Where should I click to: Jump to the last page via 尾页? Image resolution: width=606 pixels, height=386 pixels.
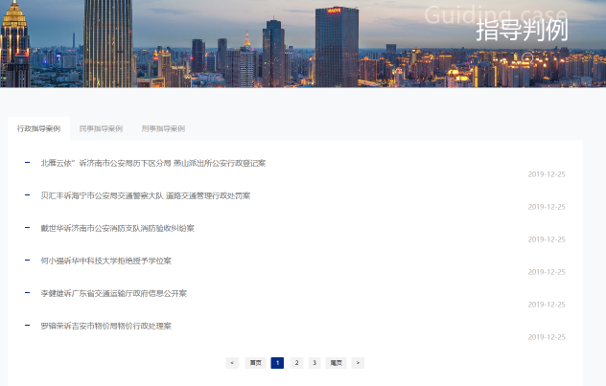(336, 363)
